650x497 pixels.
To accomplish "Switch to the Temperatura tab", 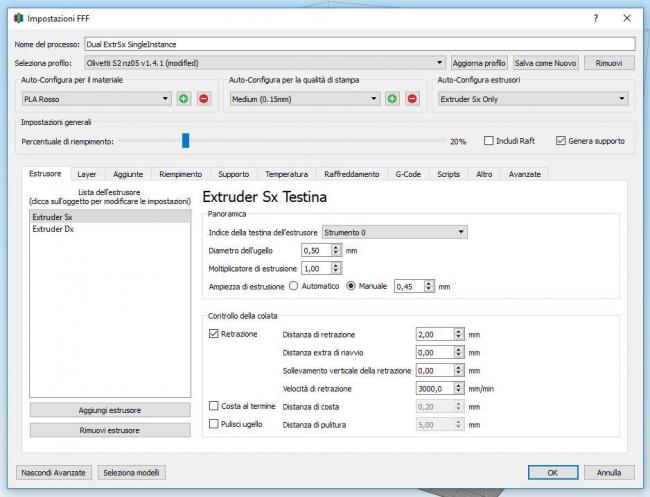I will point(286,174).
